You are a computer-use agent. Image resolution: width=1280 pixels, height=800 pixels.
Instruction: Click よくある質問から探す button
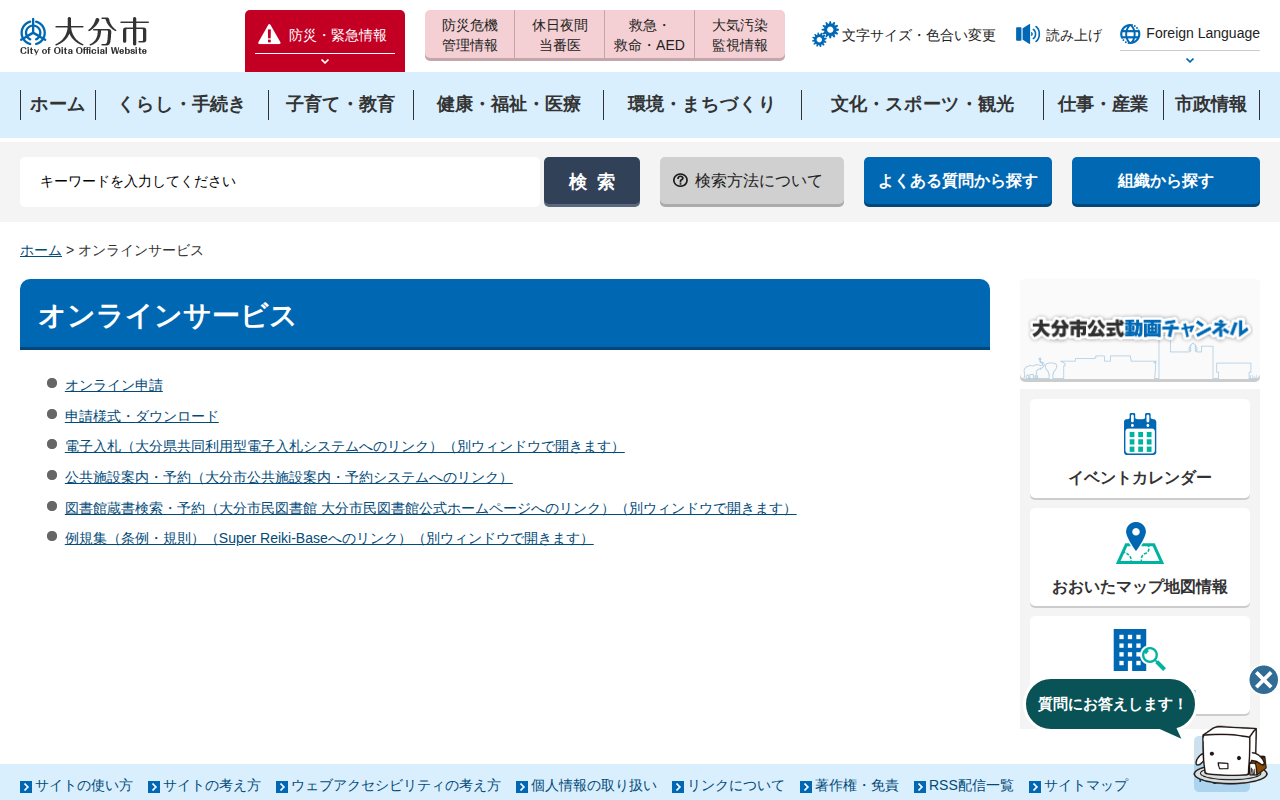click(958, 182)
